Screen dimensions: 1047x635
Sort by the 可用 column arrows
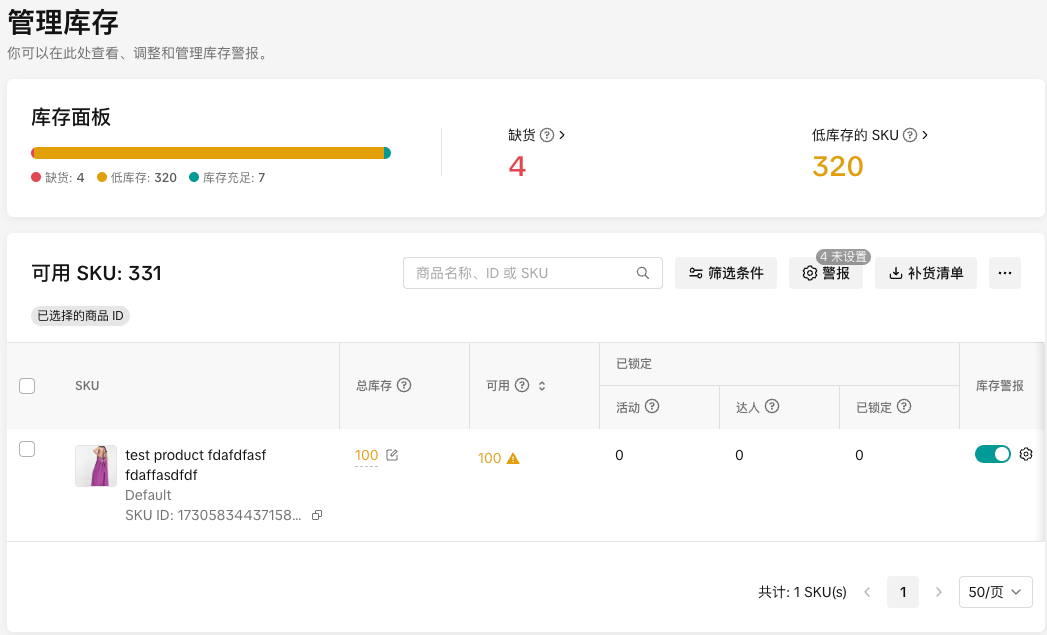(x=542, y=386)
